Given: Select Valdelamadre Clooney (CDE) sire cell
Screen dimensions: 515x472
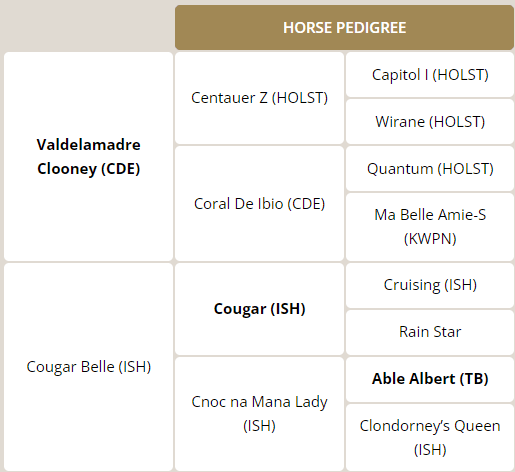Looking at the screenshot, I should 89,156.
